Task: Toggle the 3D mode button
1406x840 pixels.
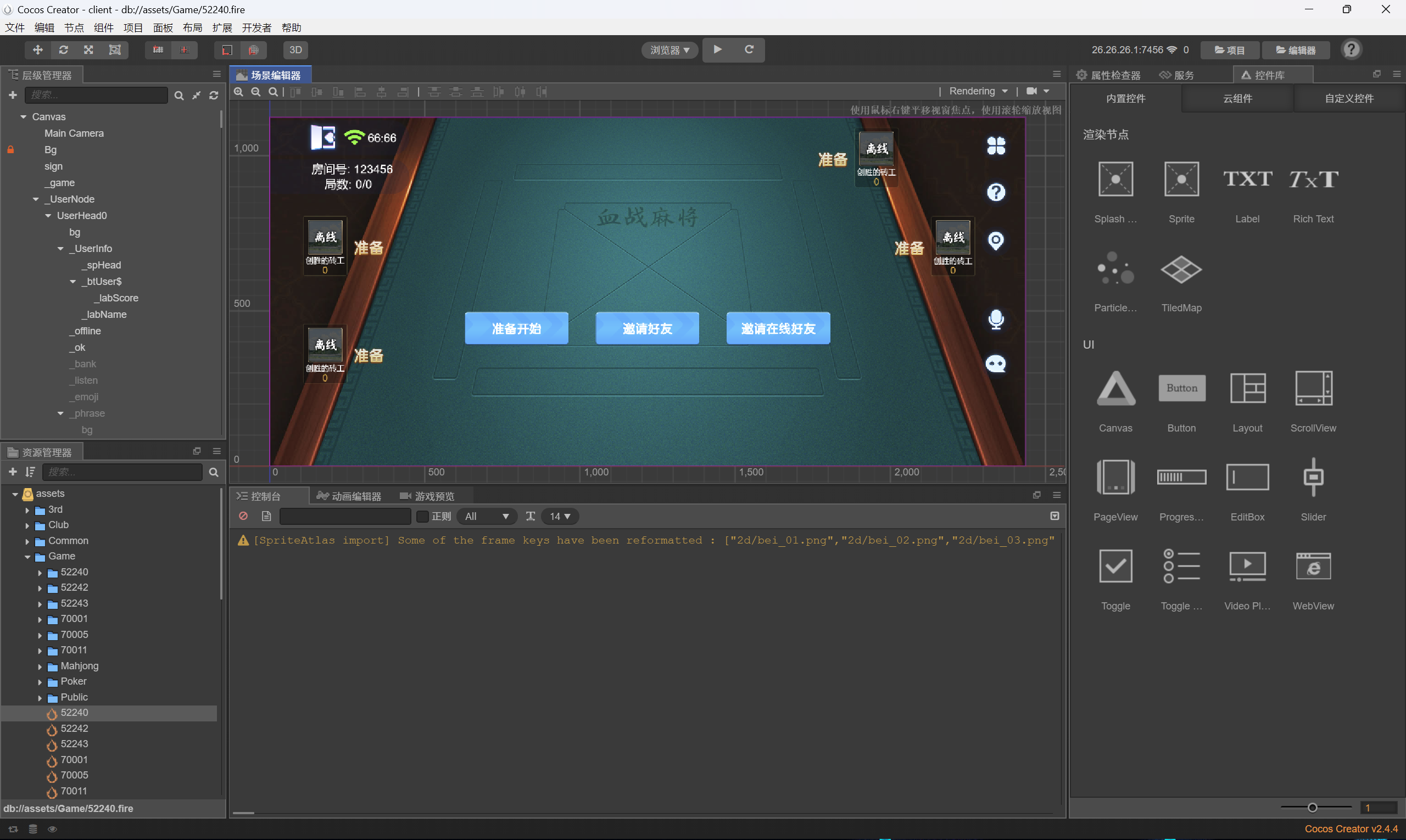Action: [x=295, y=50]
